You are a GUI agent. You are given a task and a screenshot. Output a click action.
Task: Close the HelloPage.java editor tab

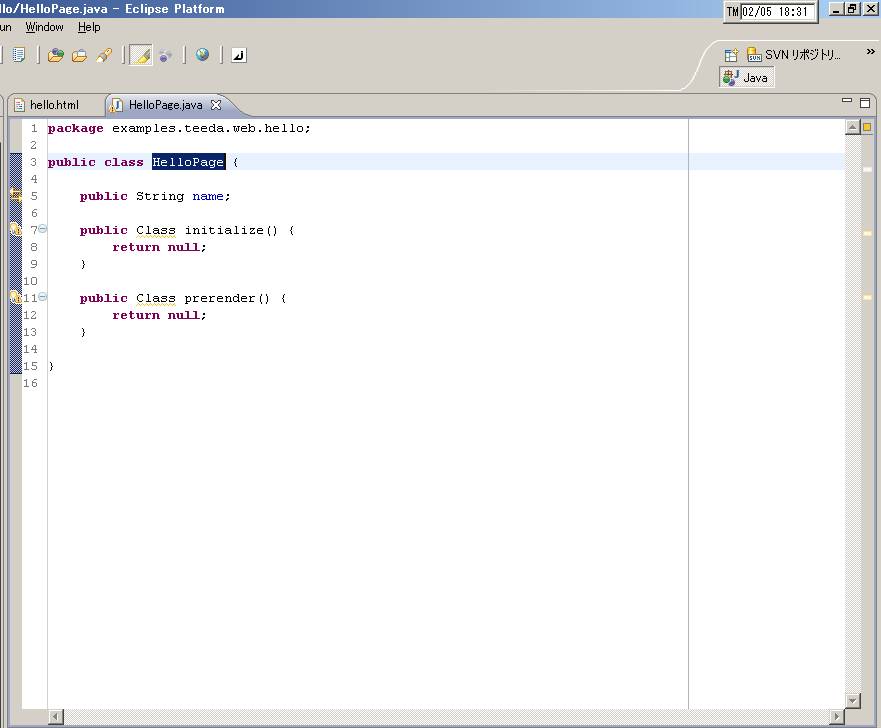click(x=215, y=105)
